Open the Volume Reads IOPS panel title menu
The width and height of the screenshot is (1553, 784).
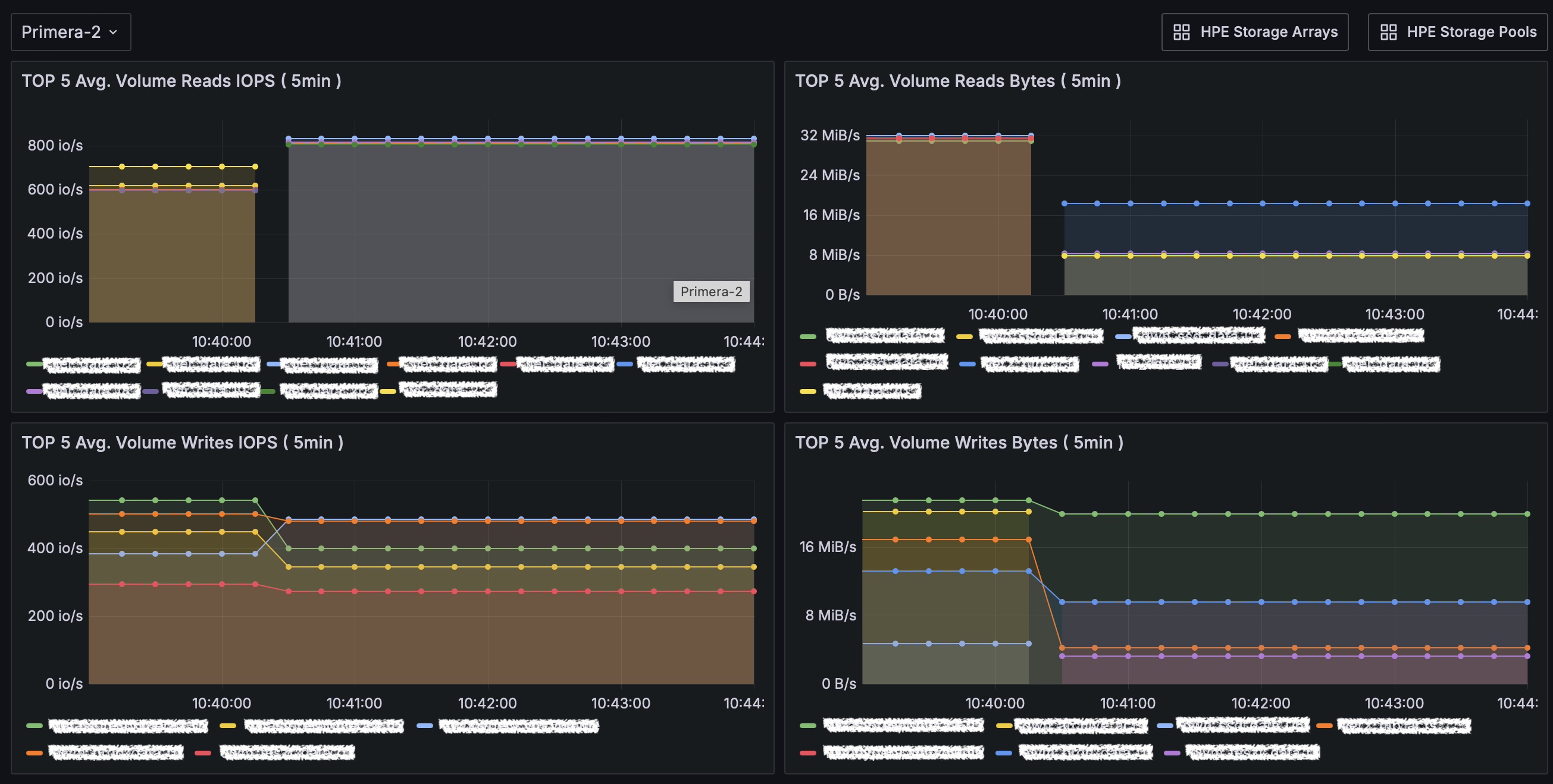pyautogui.click(x=181, y=81)
